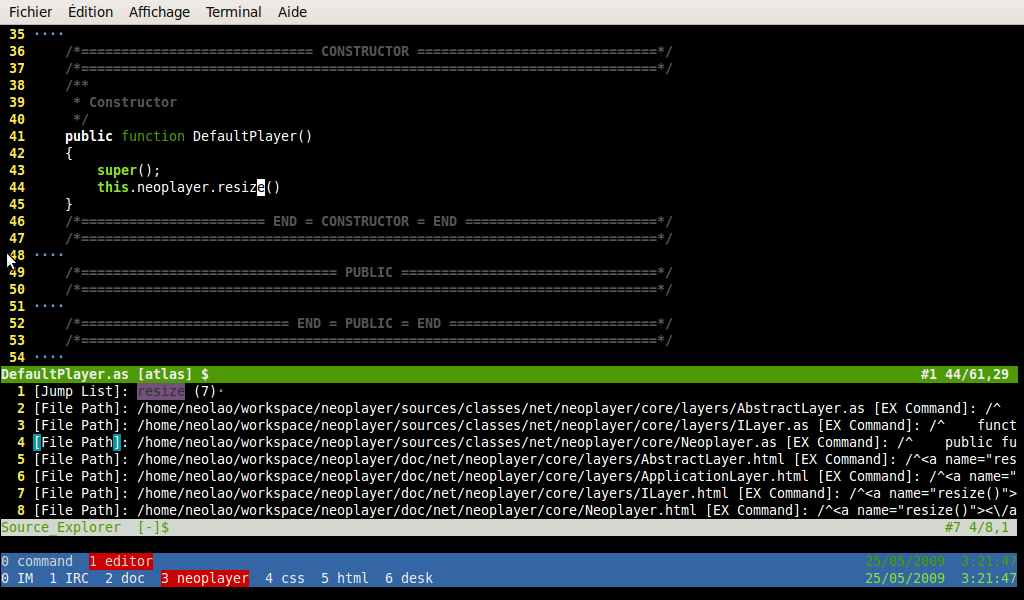
Task: Switch to '1 IRC' screen tab
Action: tap(69, 578)
